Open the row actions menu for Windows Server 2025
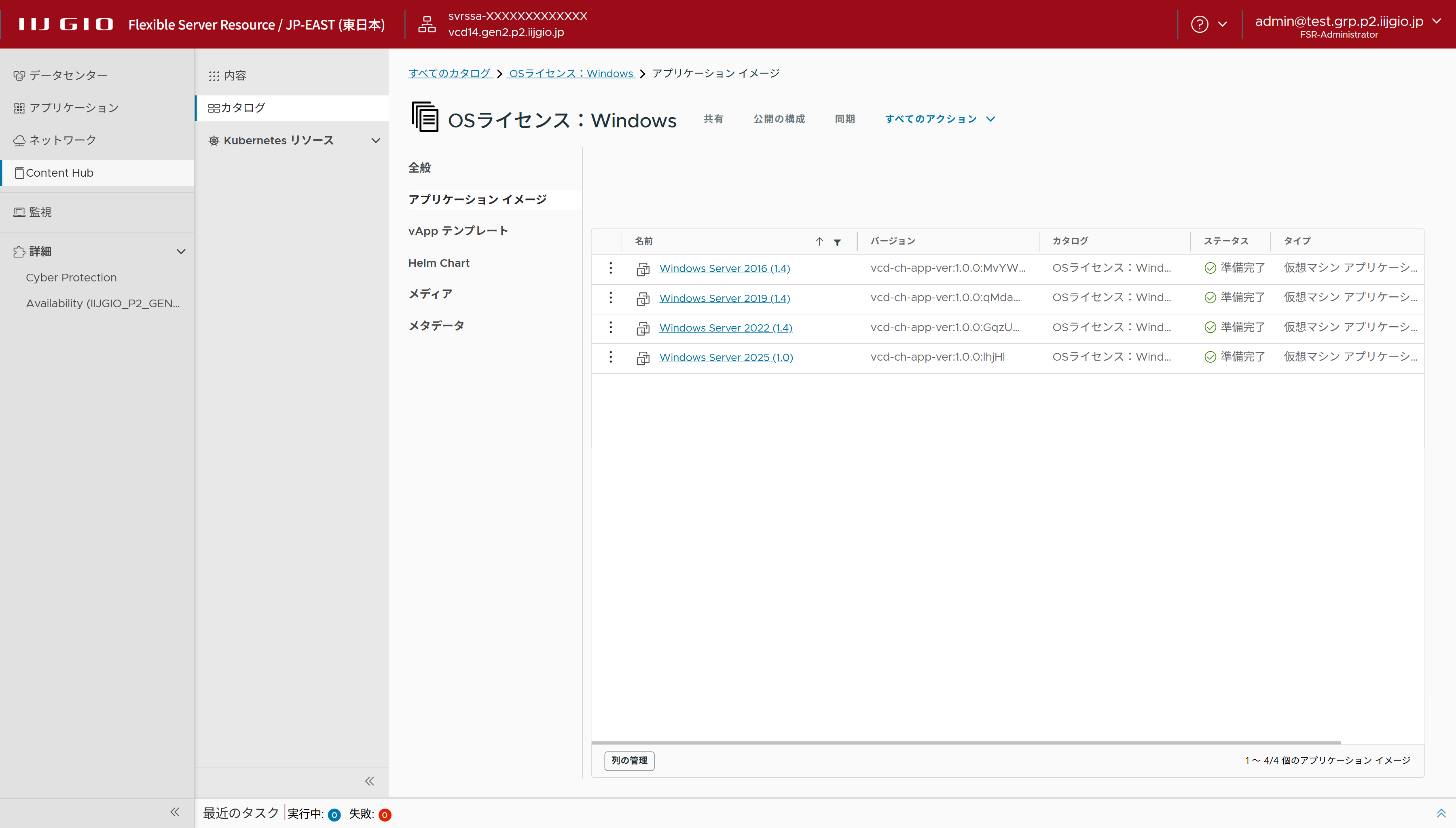Viewport: 1456px width, 828px height. pyautogui.click(x=610, y=357)
